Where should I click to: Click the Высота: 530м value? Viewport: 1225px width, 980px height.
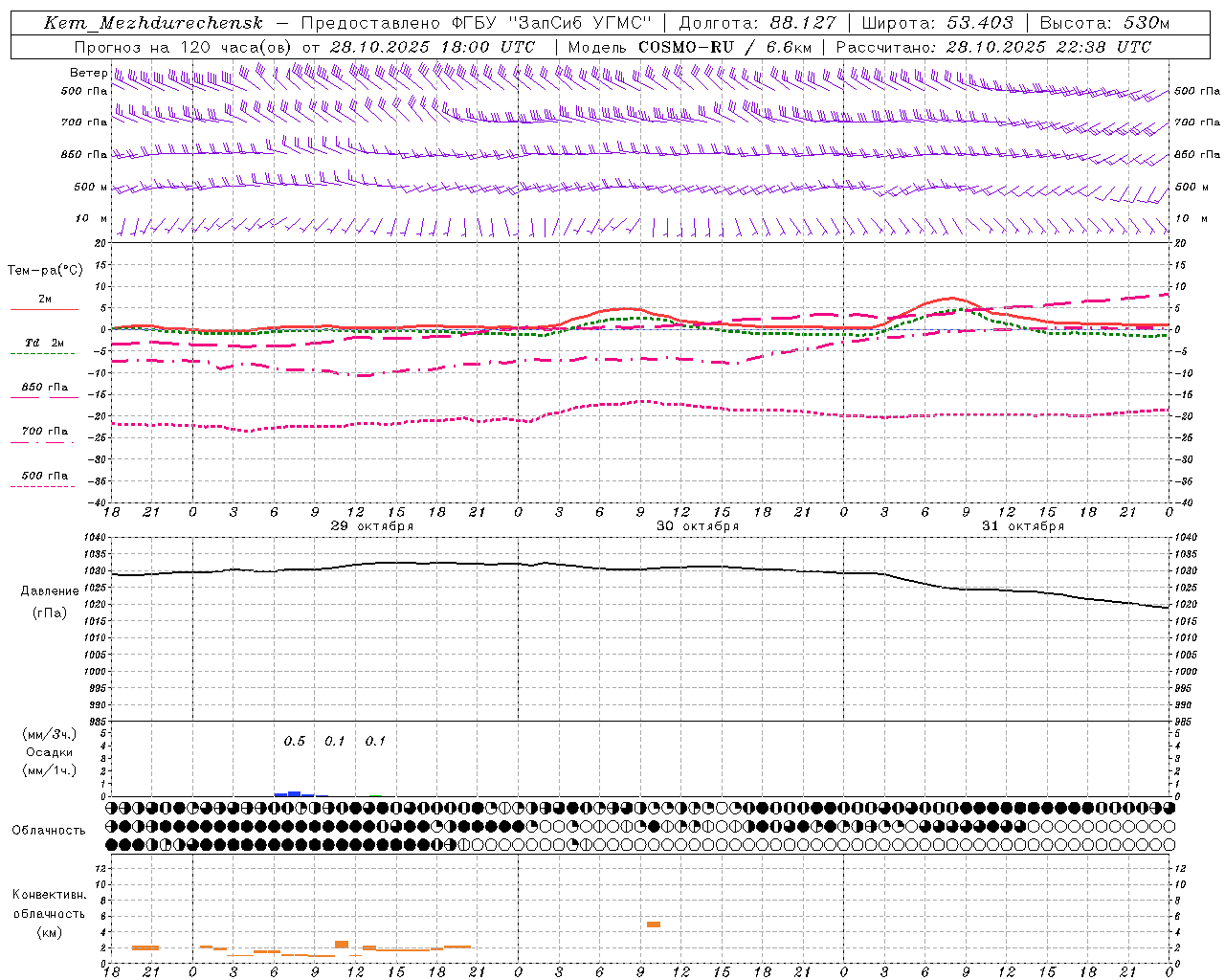point(1104,23)
